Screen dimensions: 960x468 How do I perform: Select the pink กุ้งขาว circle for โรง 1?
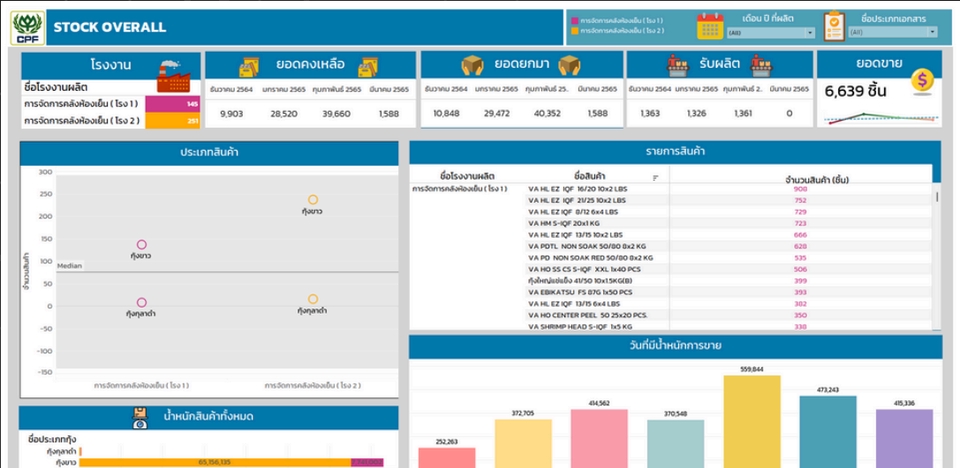141,244
